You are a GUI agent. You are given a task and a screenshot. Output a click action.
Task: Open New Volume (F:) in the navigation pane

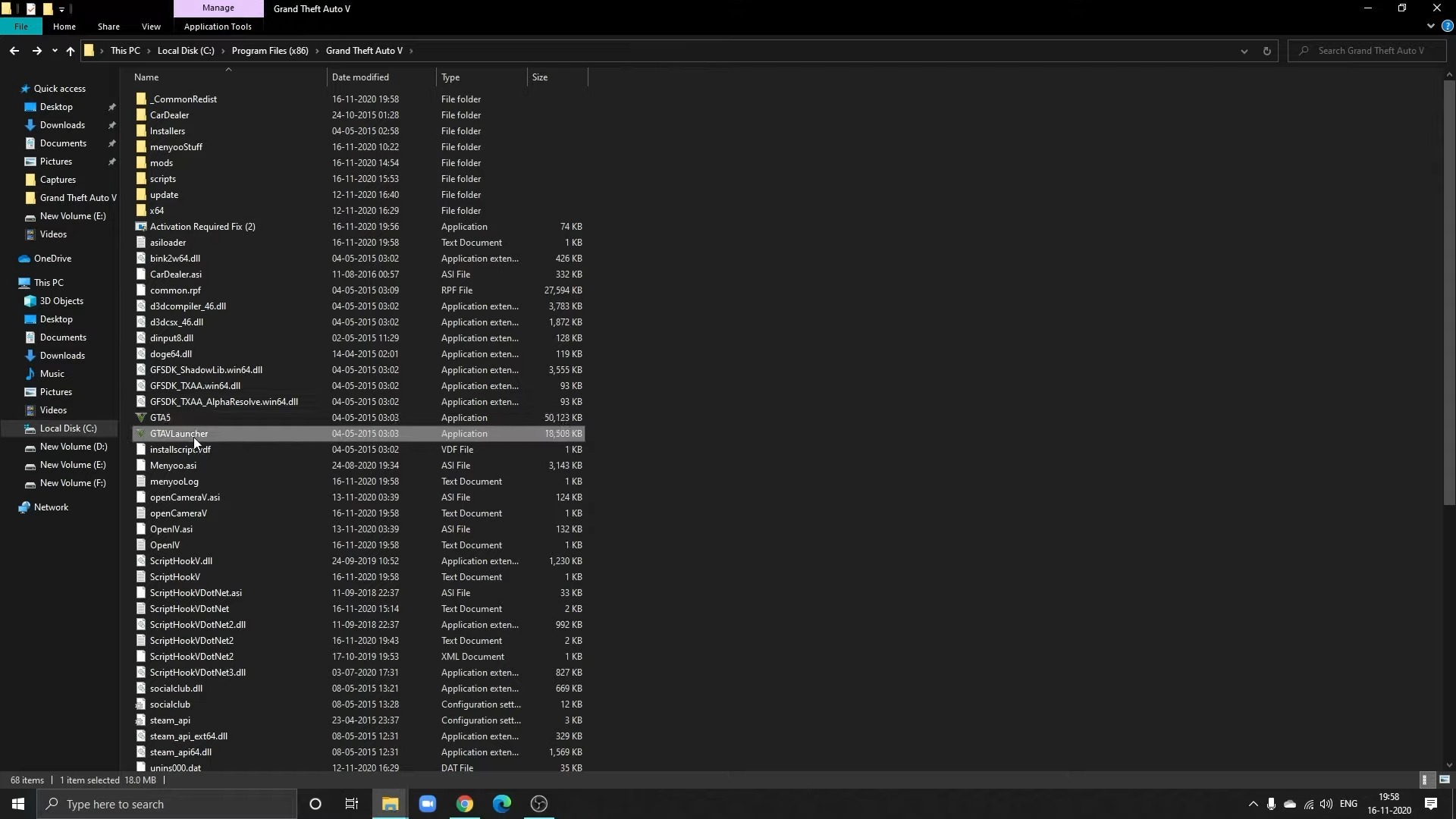(73, 483)
